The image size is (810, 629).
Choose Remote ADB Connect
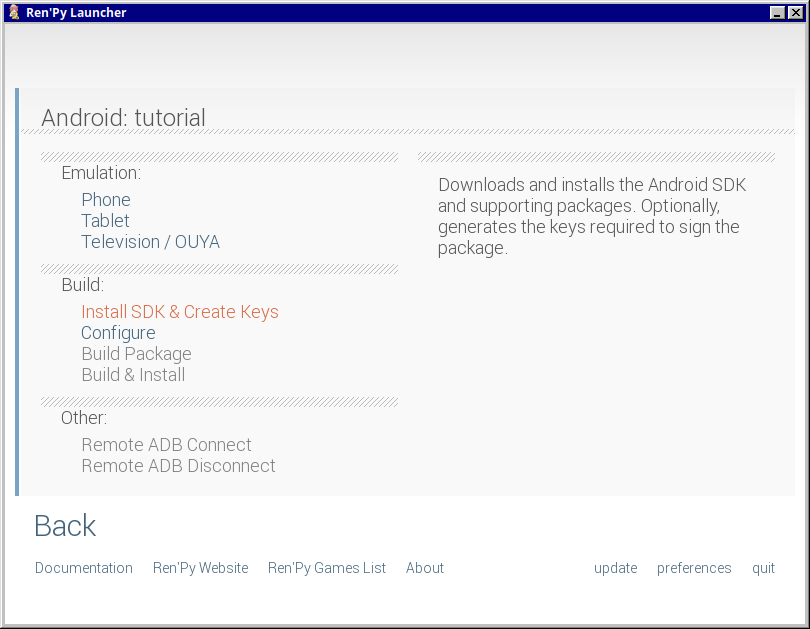pyautogui.click(x=166, y=445)
